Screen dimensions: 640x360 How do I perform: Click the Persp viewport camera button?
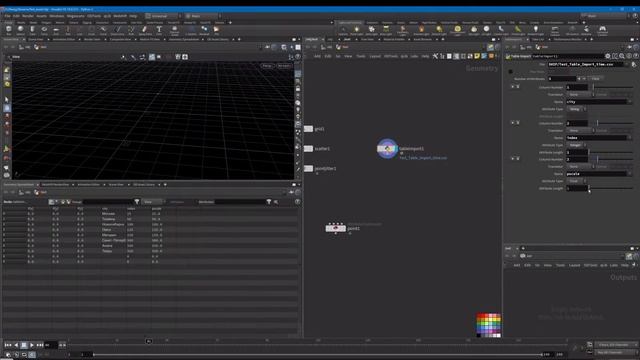click(267, 66)
